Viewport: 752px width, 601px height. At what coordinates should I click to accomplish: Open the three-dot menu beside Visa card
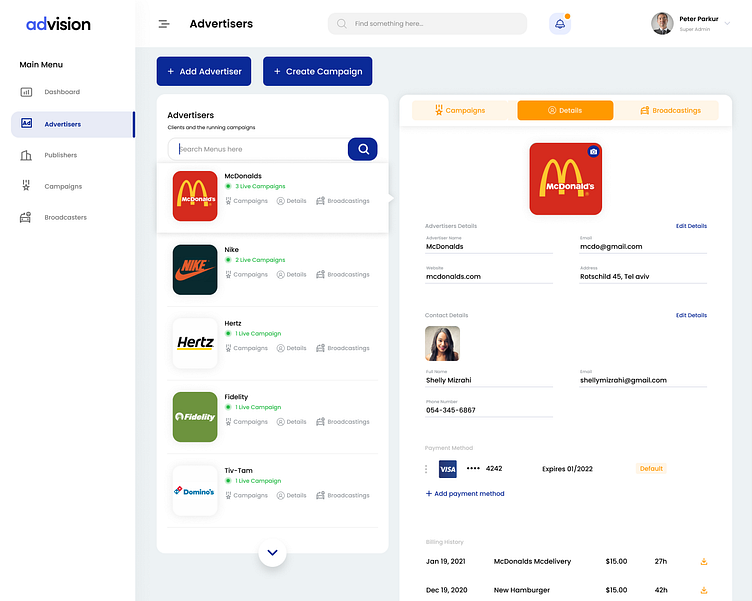426,469
